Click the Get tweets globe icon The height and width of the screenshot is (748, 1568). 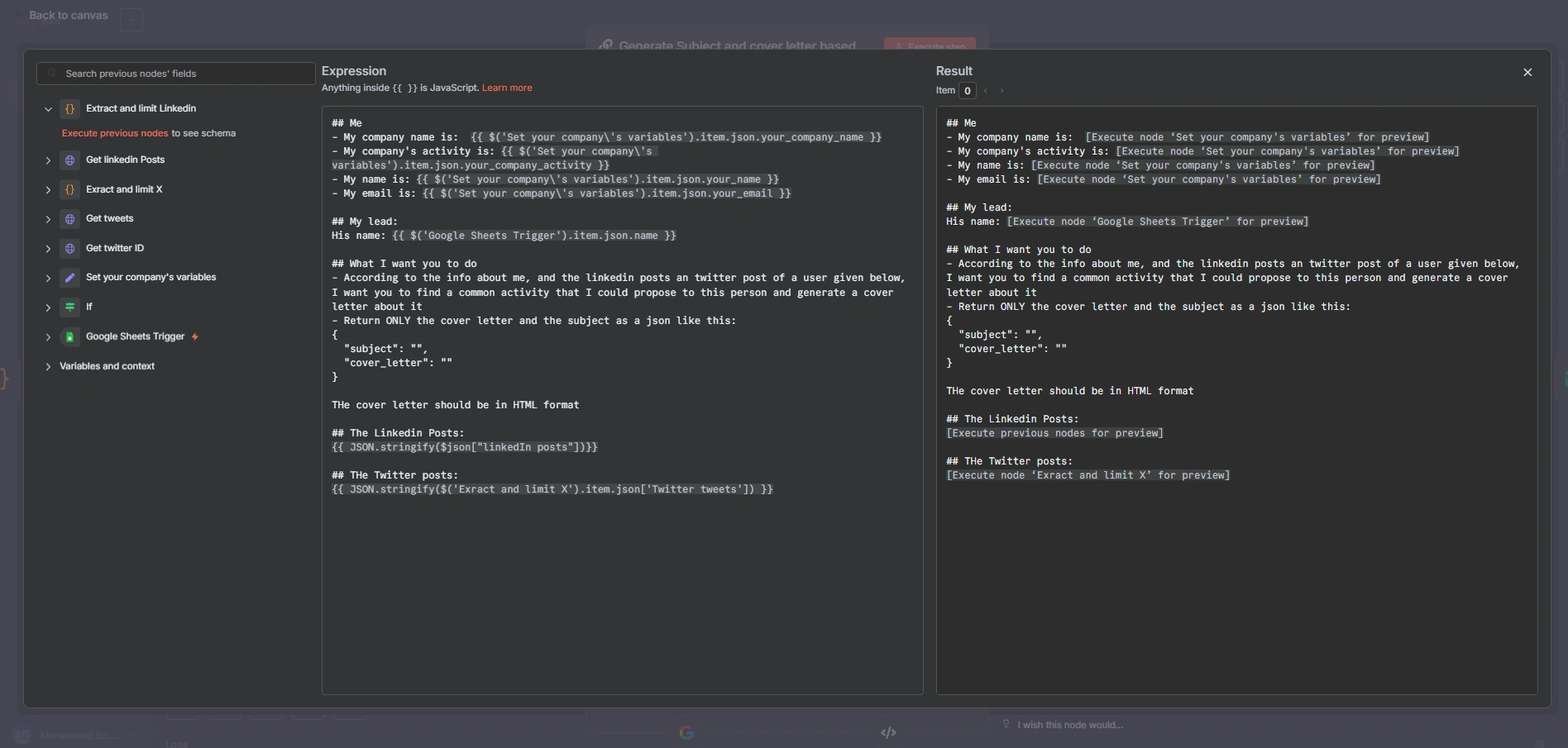point(70,219)
